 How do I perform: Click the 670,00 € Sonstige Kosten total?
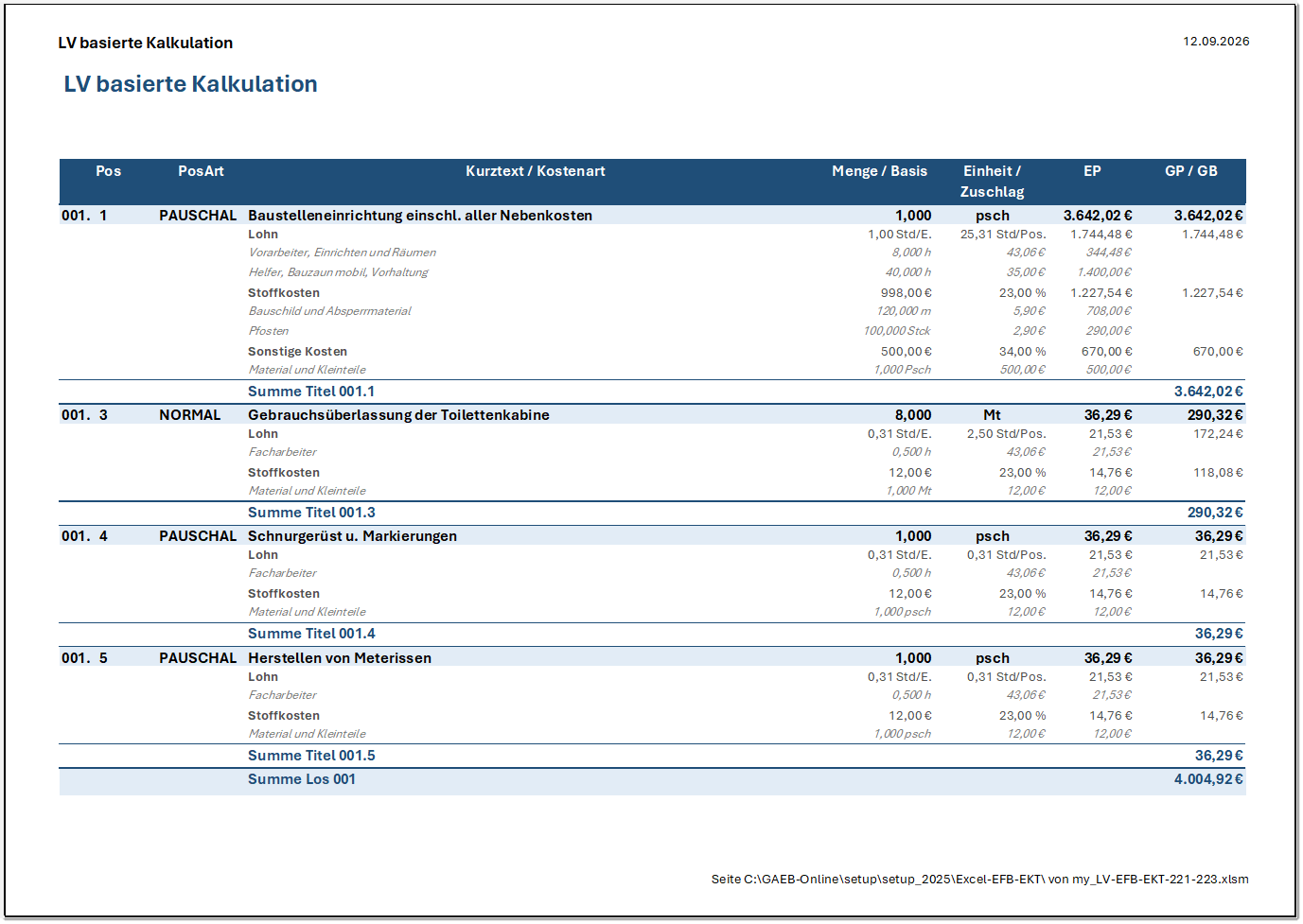(1218, 352)
